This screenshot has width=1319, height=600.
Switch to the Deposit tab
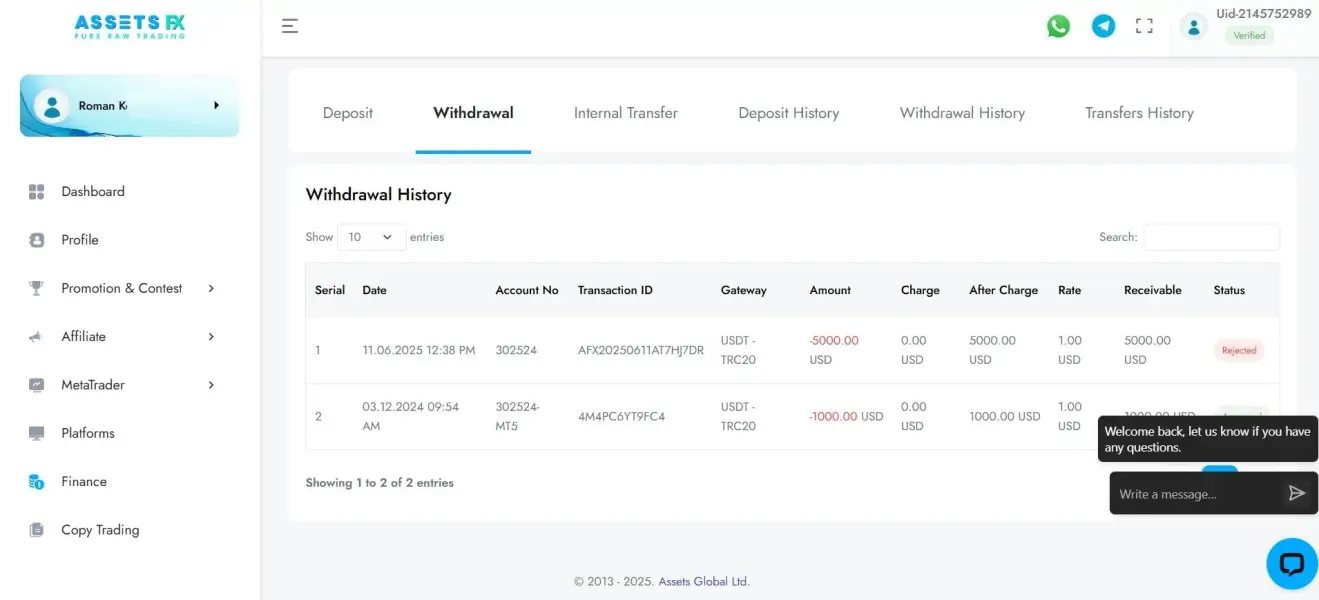348,113
